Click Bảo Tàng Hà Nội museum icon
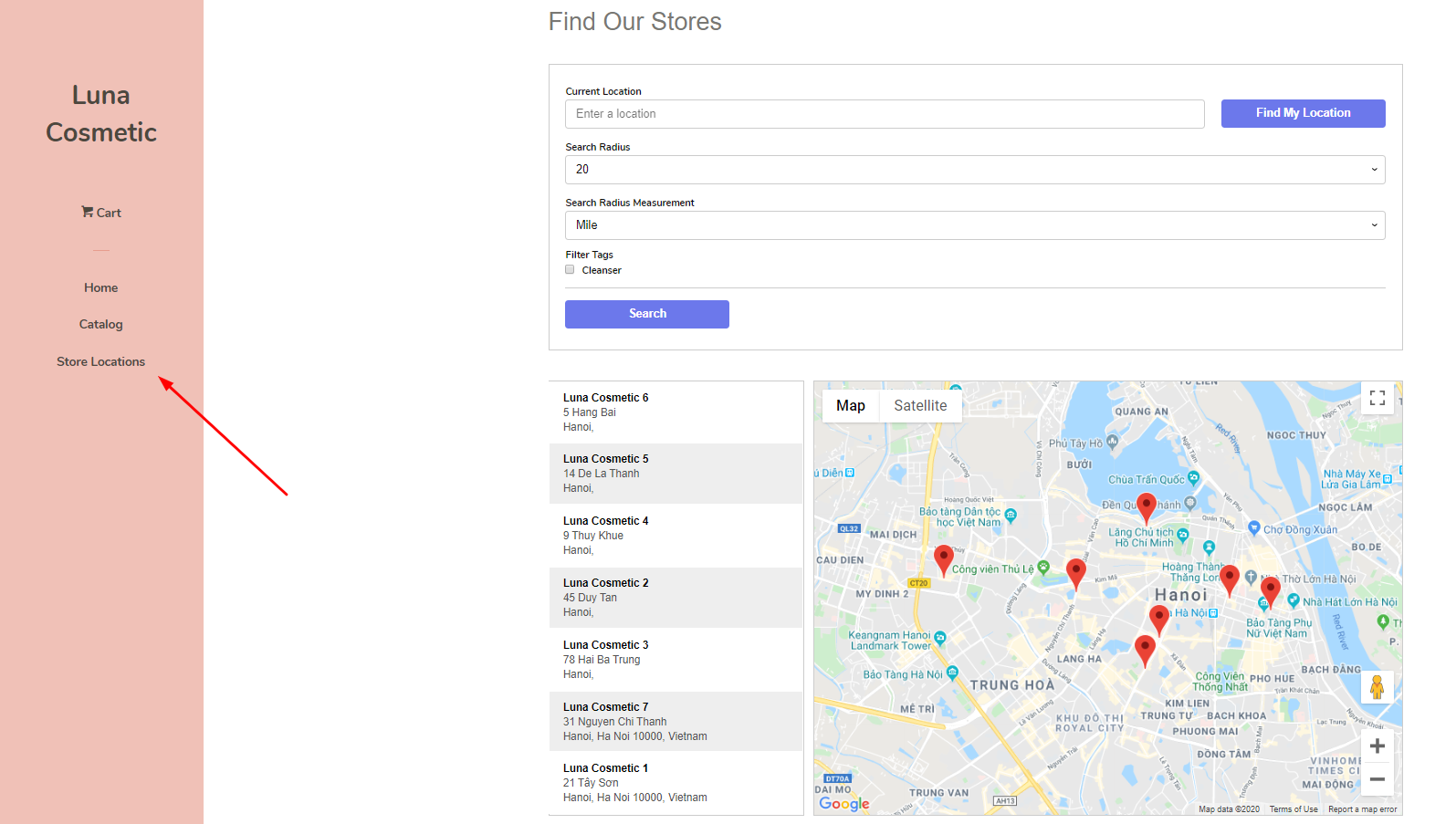This screenshot has height=824, width=1456. click(952, 673)
